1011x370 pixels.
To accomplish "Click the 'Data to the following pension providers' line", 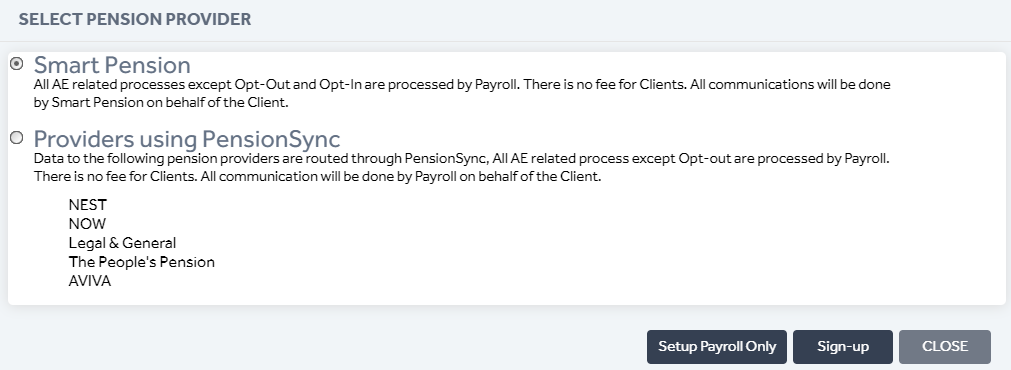I will tap(462, 158).
